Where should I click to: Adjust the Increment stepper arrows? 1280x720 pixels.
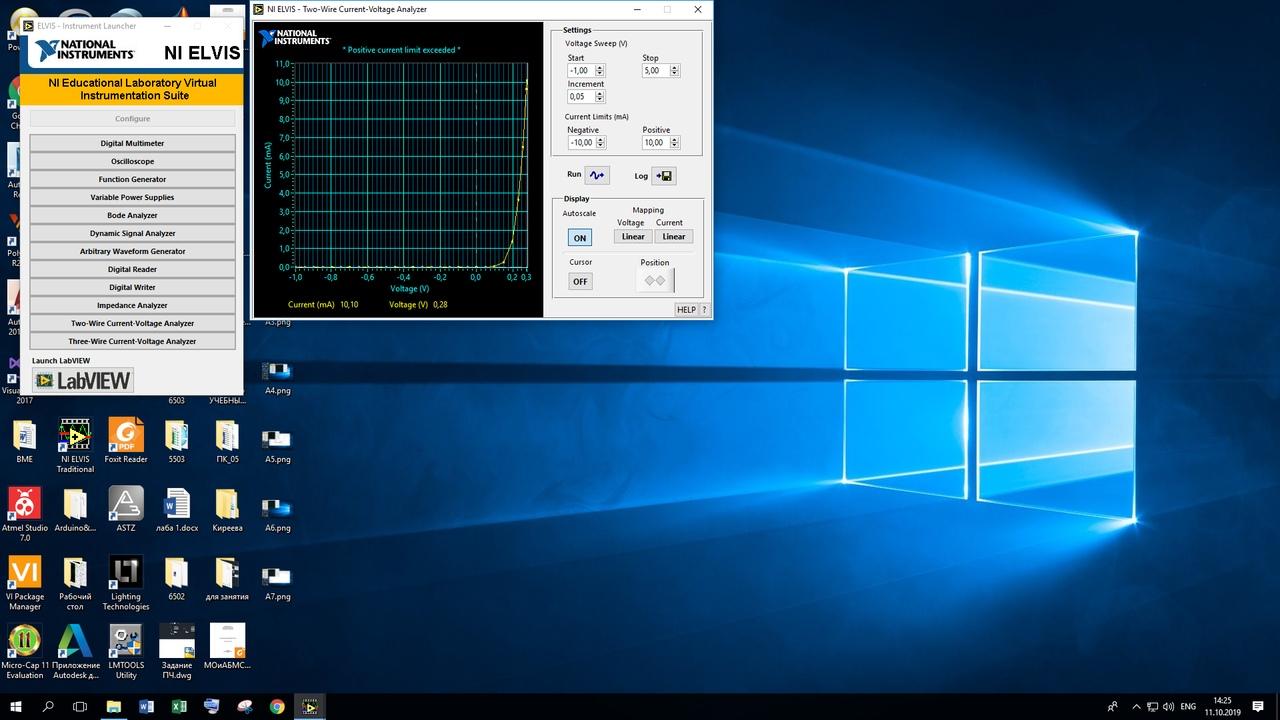click(600, 97)
